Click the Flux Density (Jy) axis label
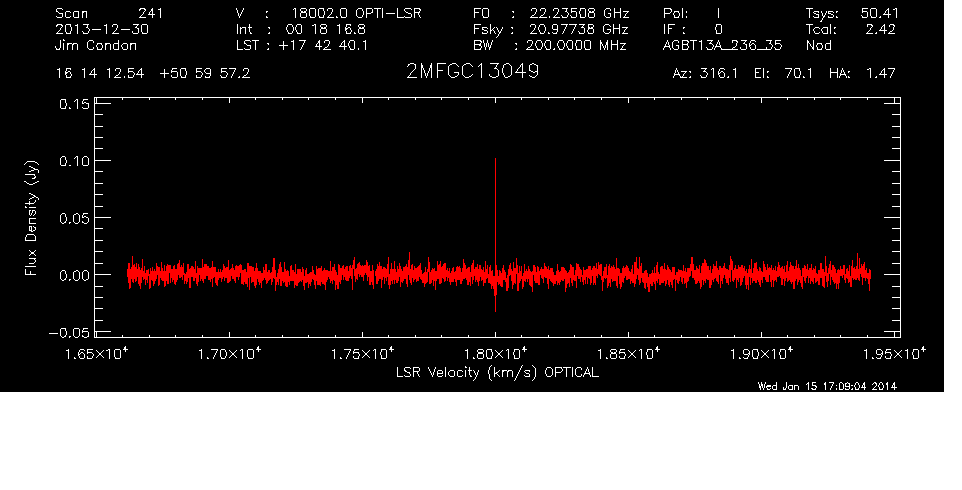962x490 pixels. pyautogui.click(x=31, y=218)
